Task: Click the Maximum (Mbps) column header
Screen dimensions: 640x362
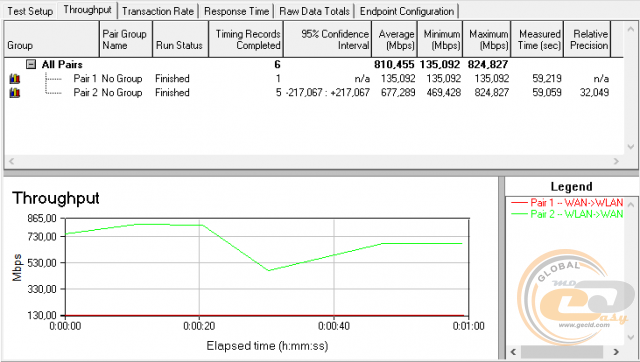Action: click(x=487, y=39)
